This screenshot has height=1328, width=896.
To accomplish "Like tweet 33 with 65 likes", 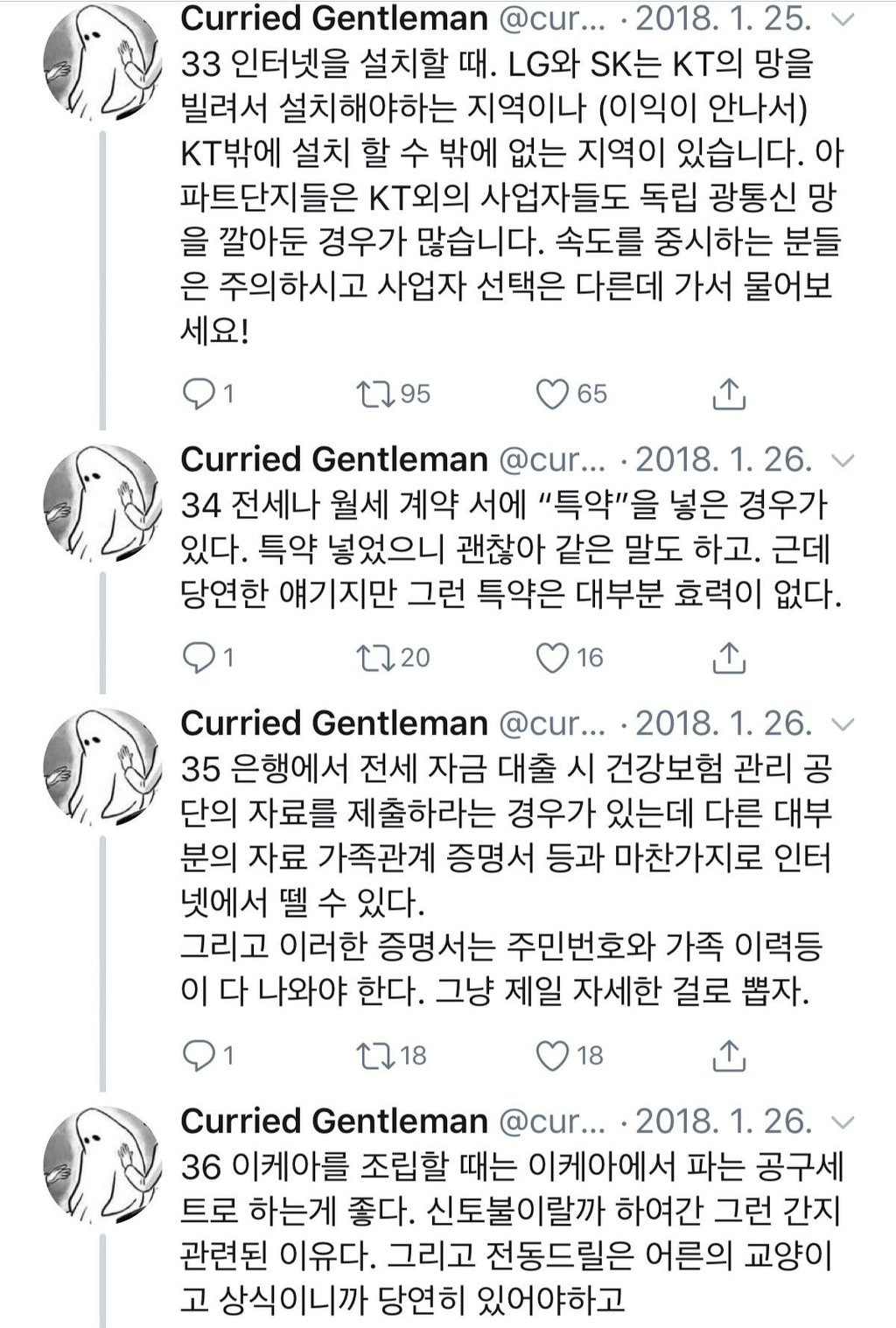I will coord(552,395).
